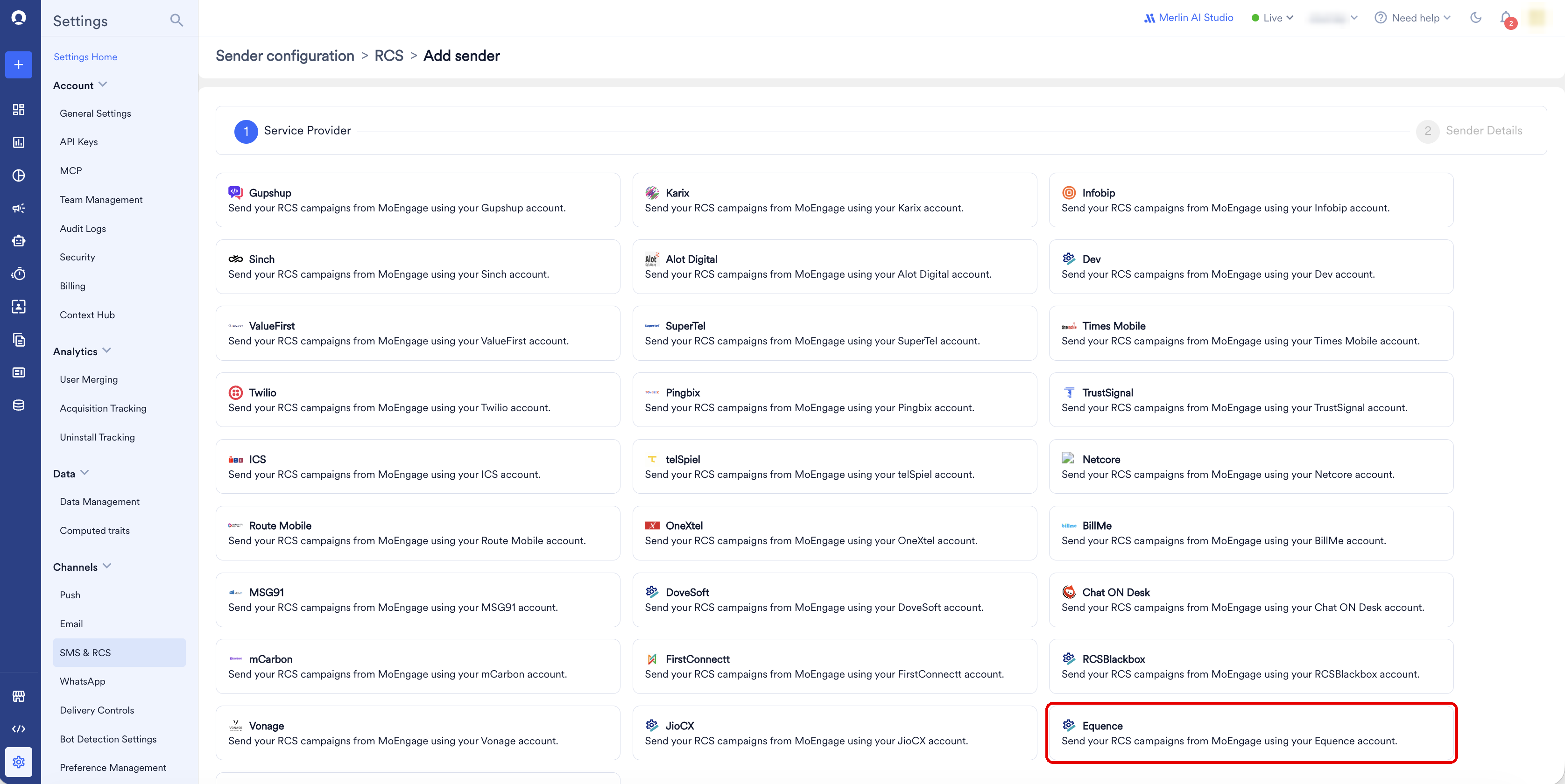Click the Chat ON Desk logo icon
The height and width of the screenshot is (784, 1565).
click(x=1069, y=592)
